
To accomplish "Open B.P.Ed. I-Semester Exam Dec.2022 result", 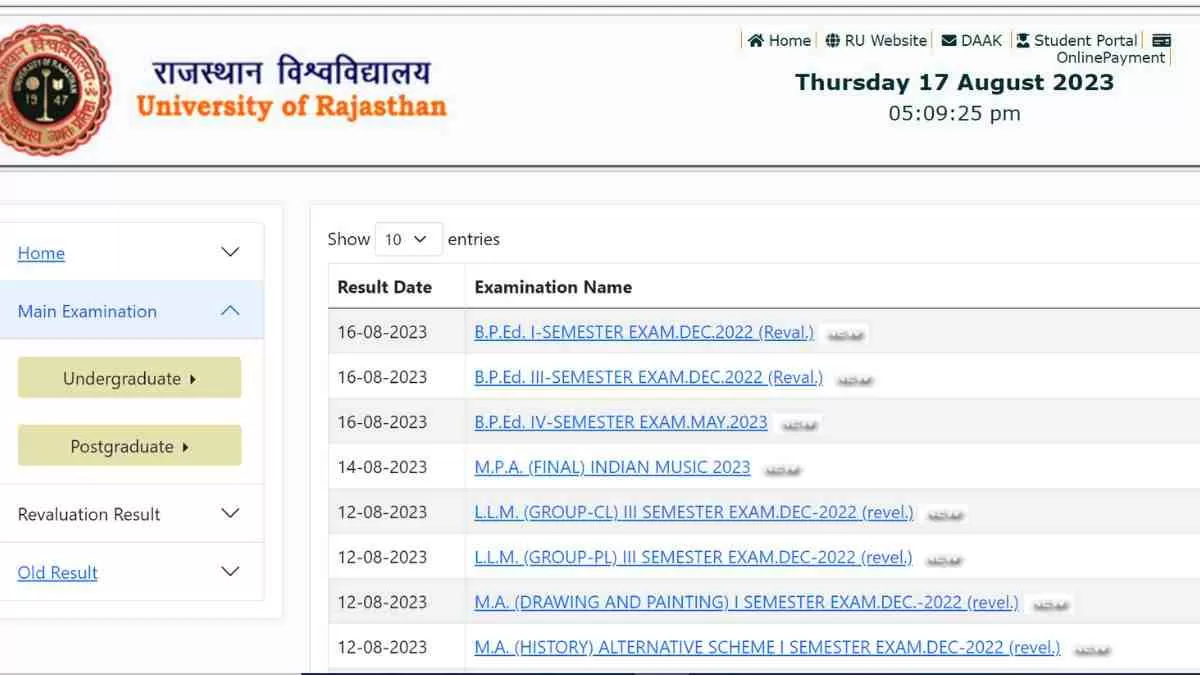I will click(644, 332).
